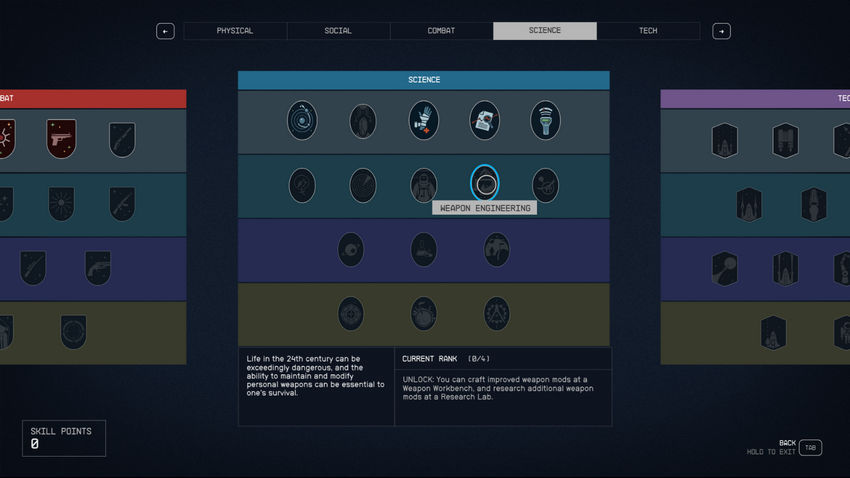Switch to the Physical skills tab
This screenshot has height=478, width=850.
tap(235, 31)
